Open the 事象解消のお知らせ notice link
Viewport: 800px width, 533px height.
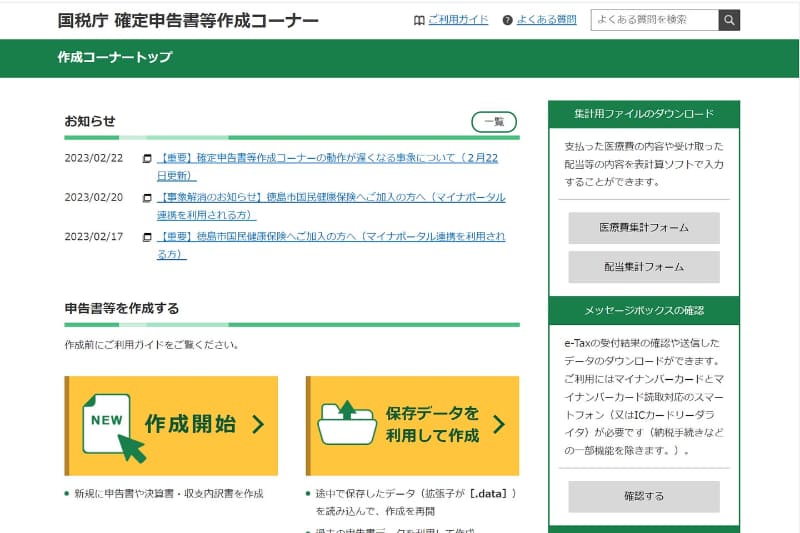(331, 206)
